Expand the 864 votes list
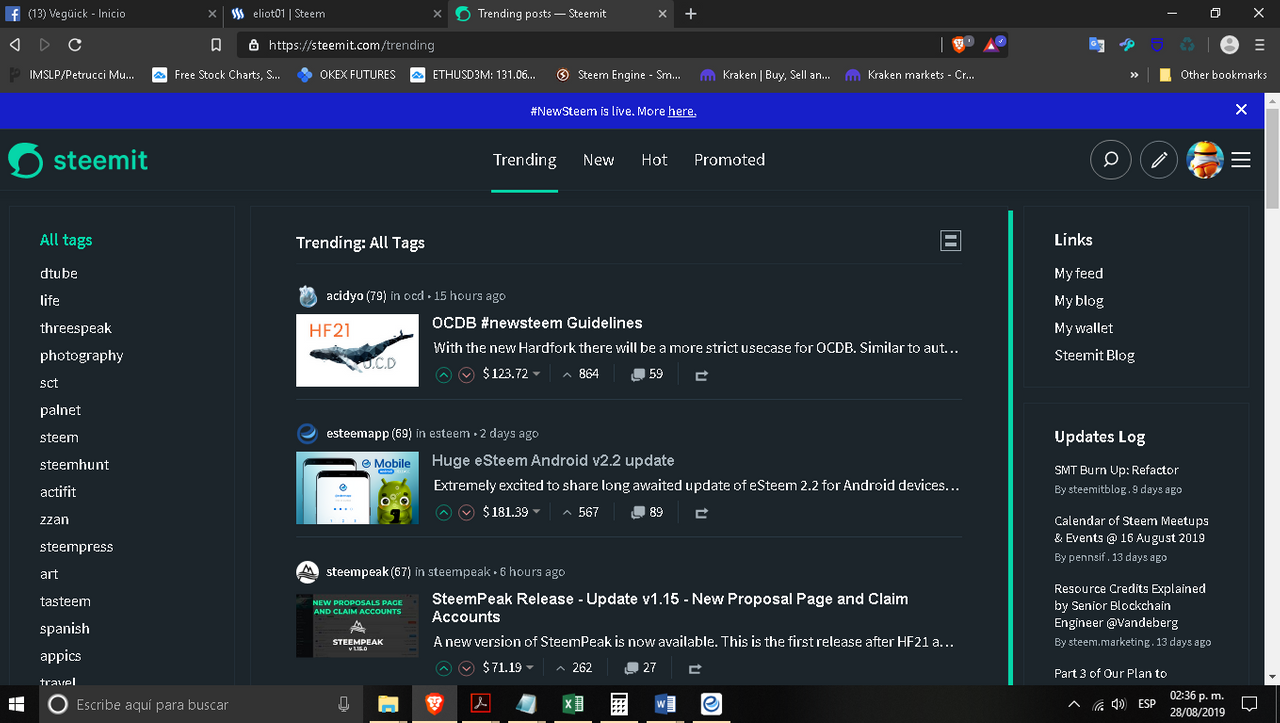 coord(580,374)
